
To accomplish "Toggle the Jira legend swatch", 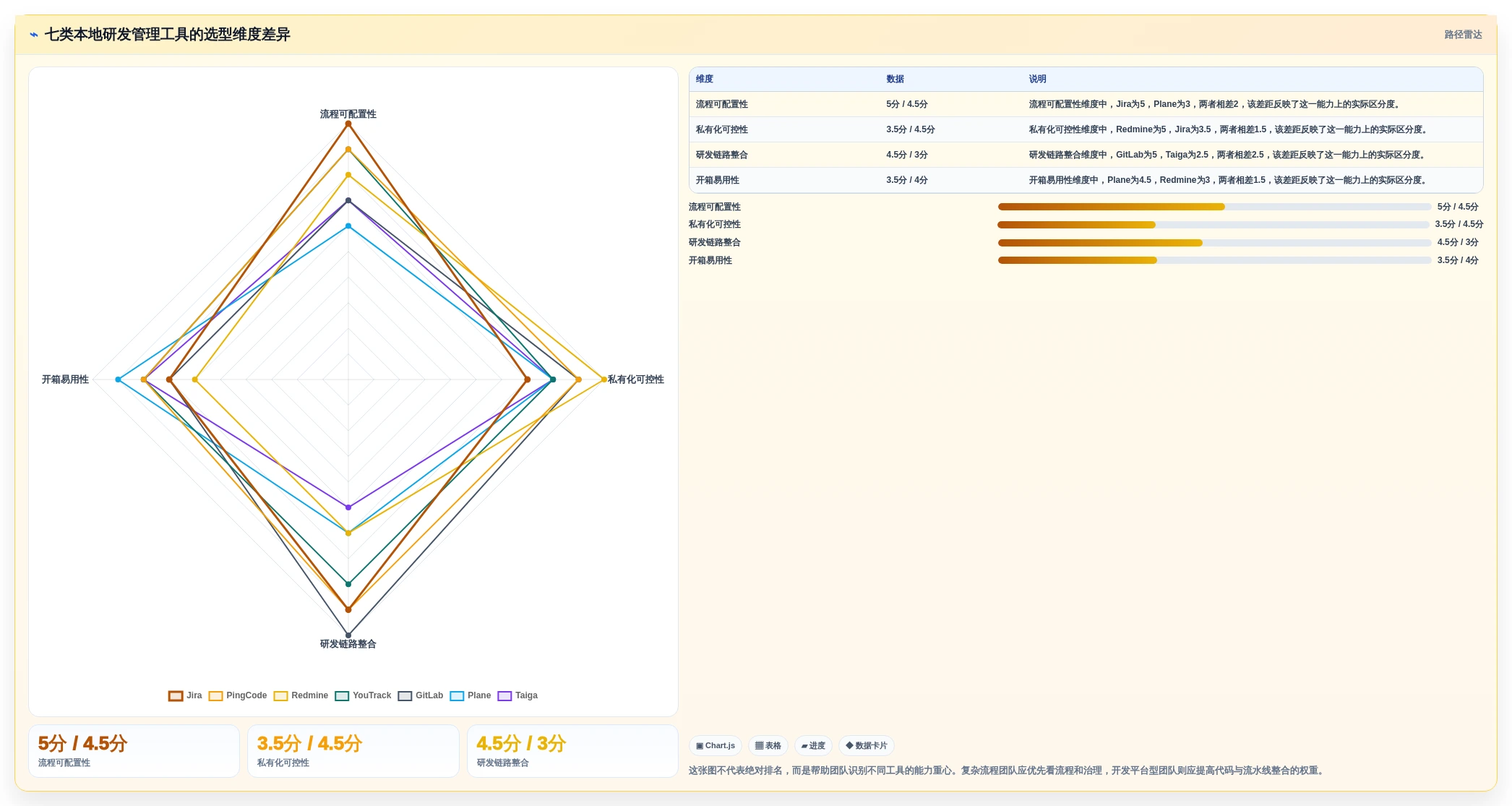I will coord(176,695).
